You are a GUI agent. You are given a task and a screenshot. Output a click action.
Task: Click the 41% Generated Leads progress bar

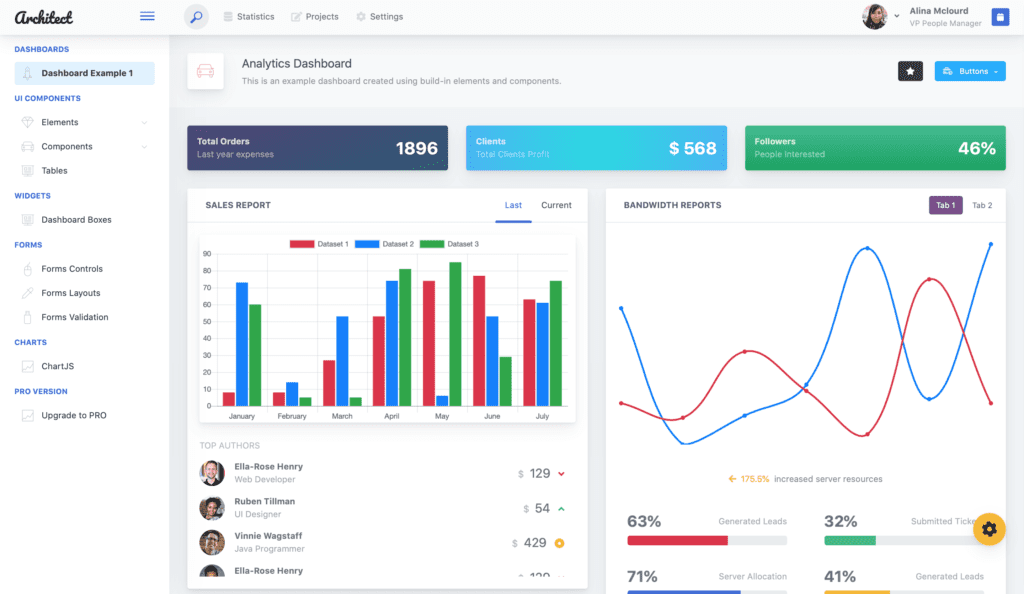[x=904, y=592]
